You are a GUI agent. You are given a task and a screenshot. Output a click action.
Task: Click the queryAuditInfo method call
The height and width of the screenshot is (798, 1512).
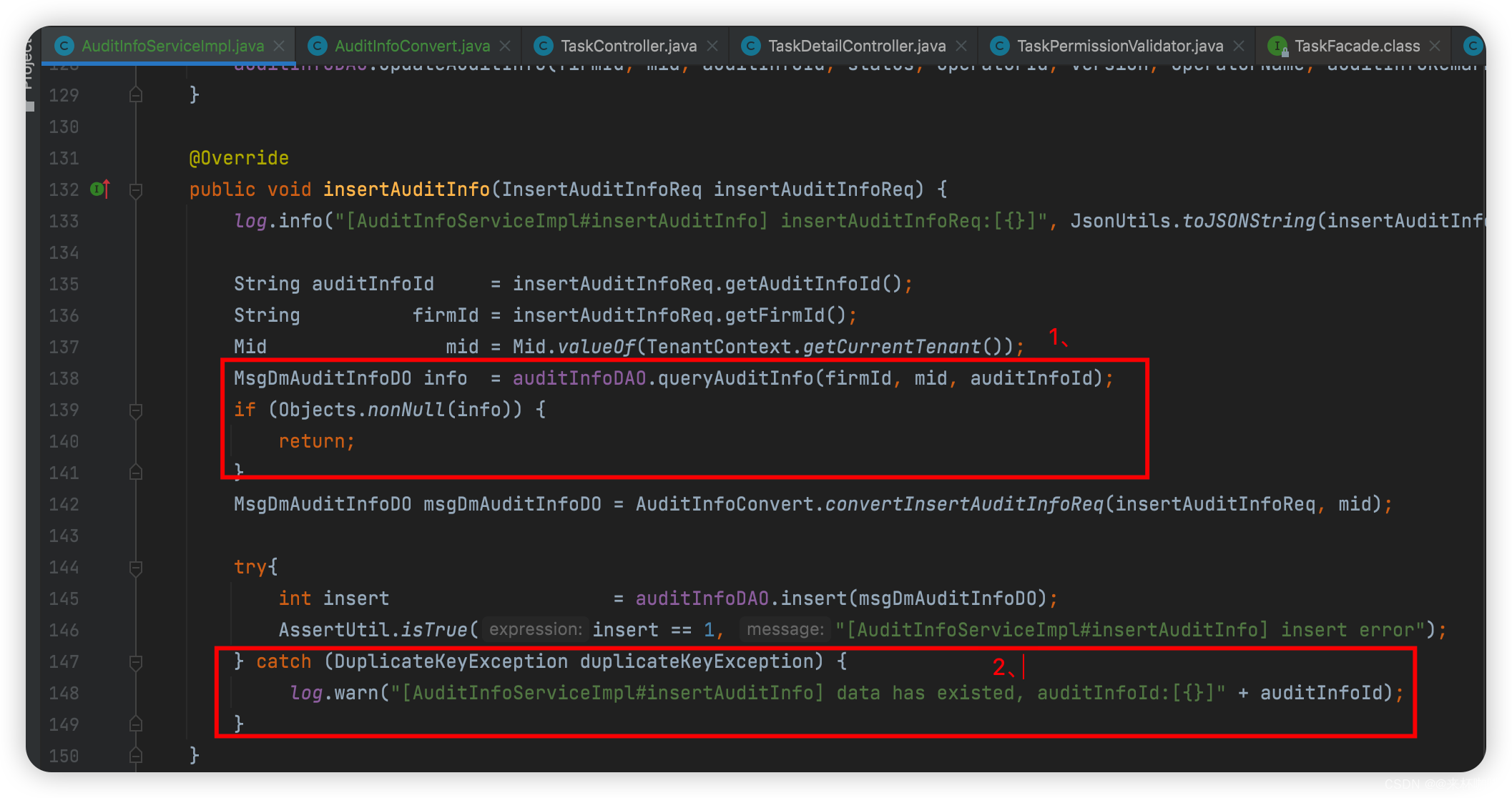(x=735, y=378)
